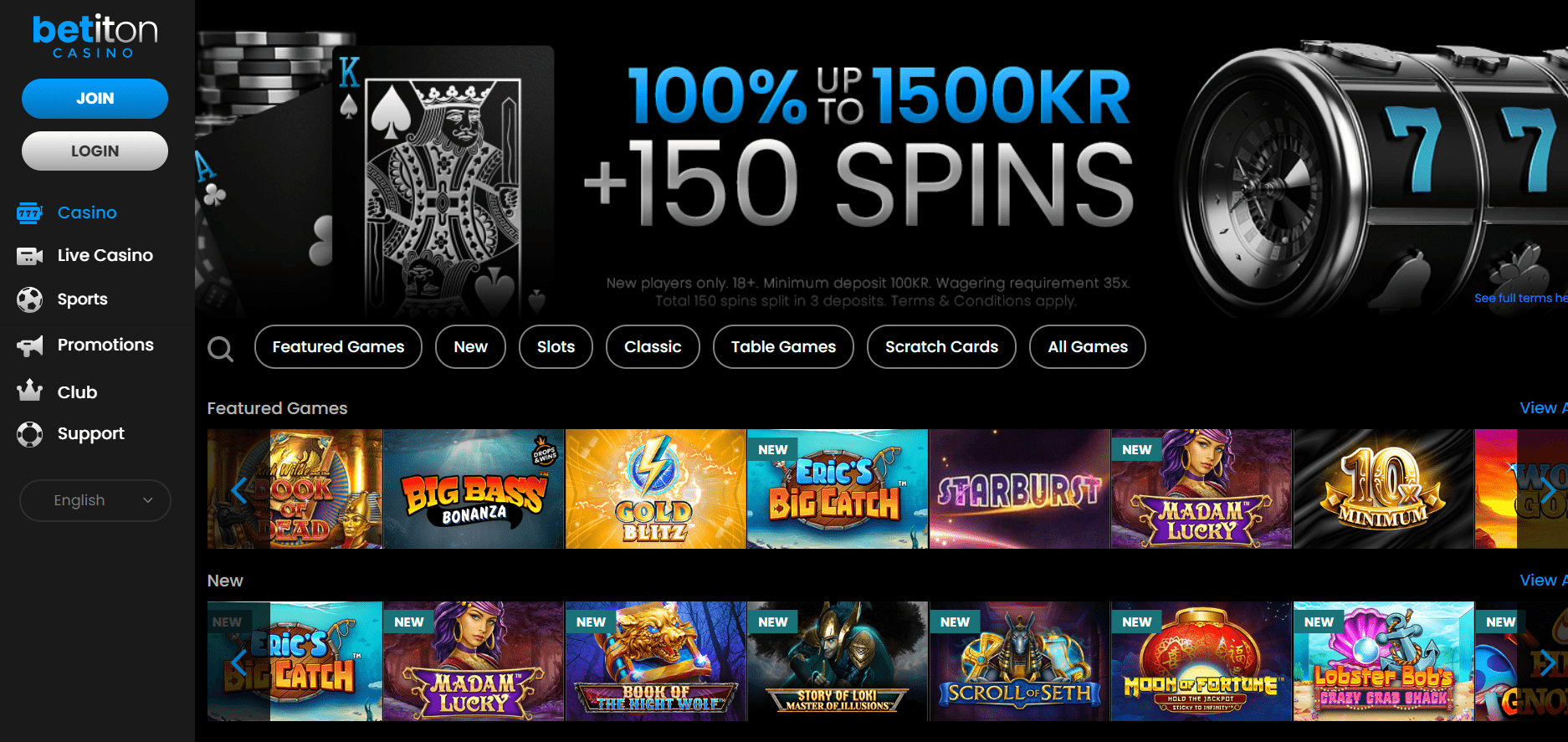Expand the English language dropdown
The image size is (1568, 742).
tap(95, 500)
